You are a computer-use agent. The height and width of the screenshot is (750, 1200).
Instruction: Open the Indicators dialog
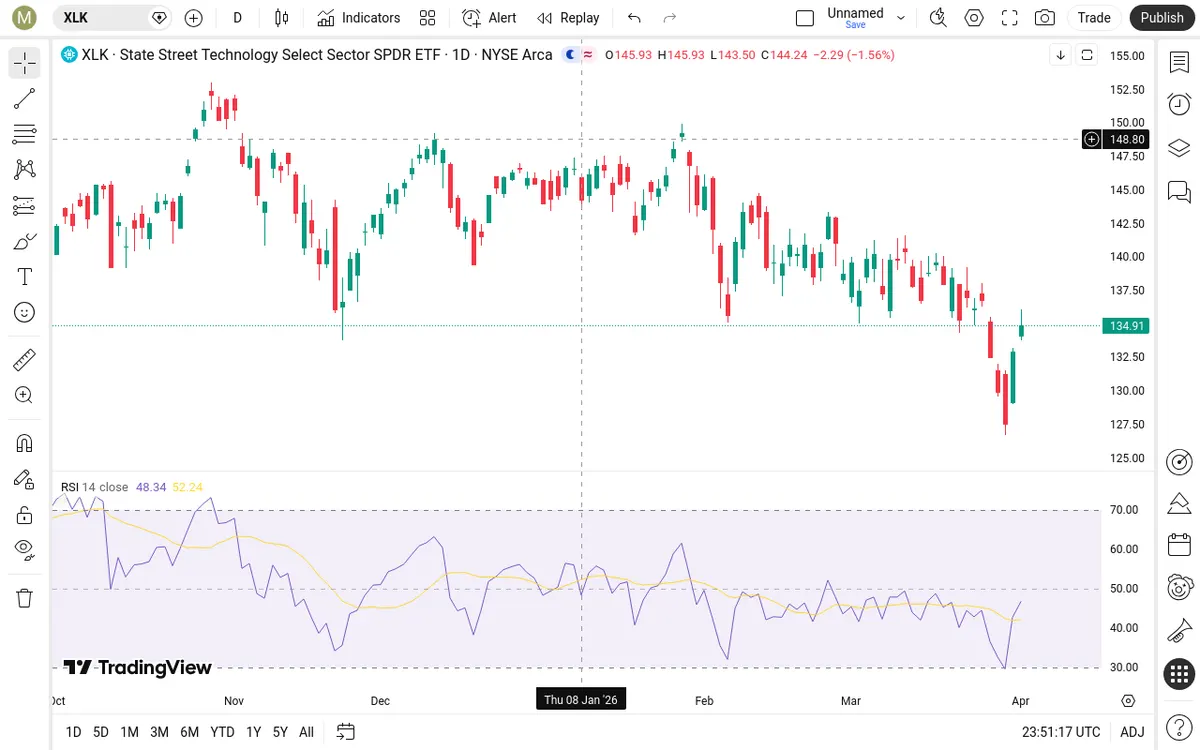pos(359,18)
